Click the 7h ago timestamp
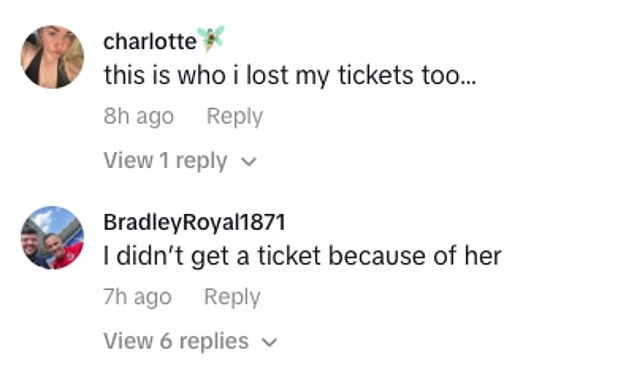Screen dimensions: 634x374 [137, 297]
